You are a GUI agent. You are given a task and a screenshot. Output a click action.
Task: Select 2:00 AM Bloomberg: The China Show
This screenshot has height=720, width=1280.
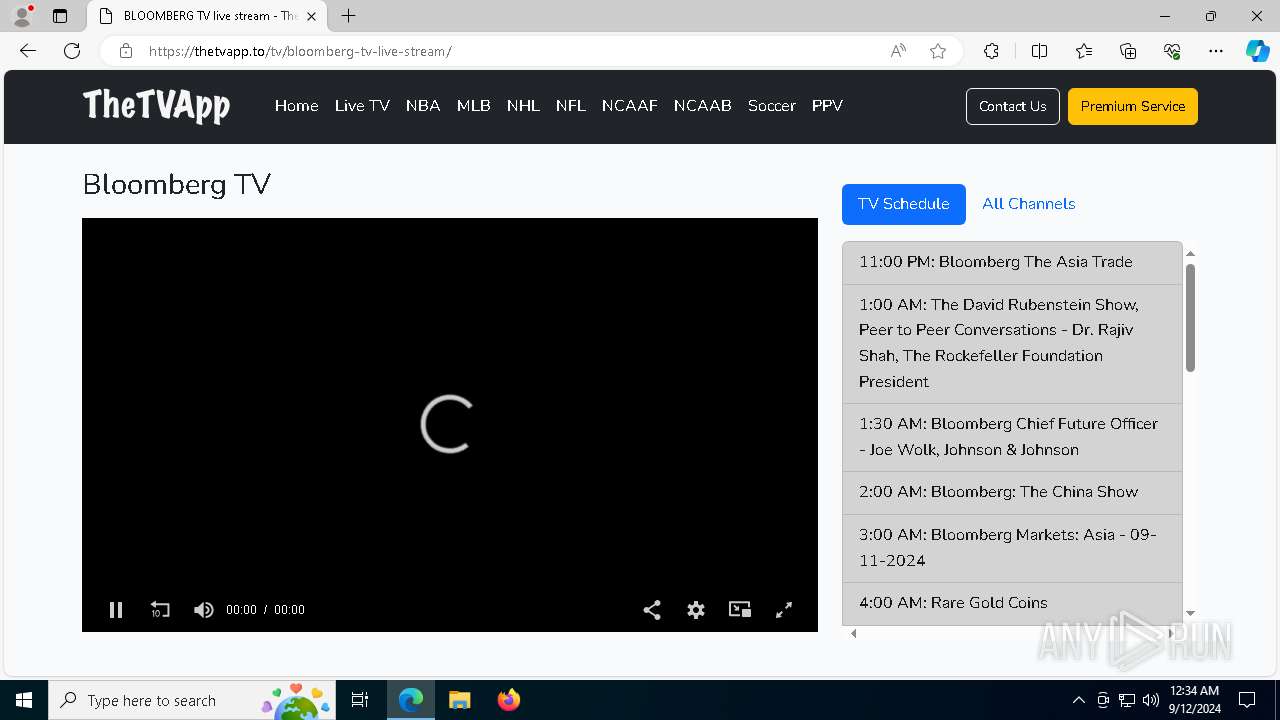tap(1012, 492)
